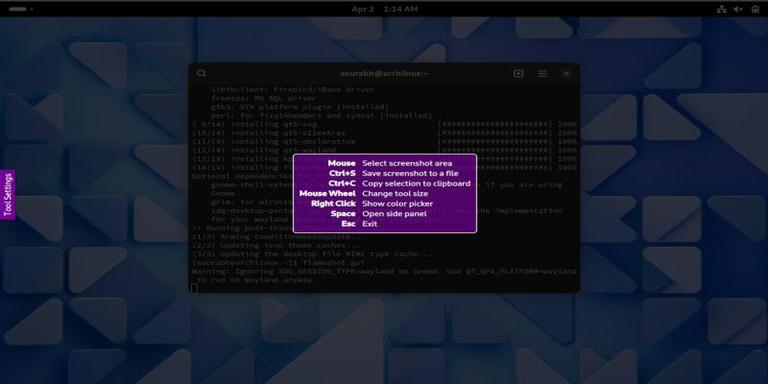Screen dimensions: 768x384
Task: Open the Tool Settings side tab
Action: (x=8, y=194)
